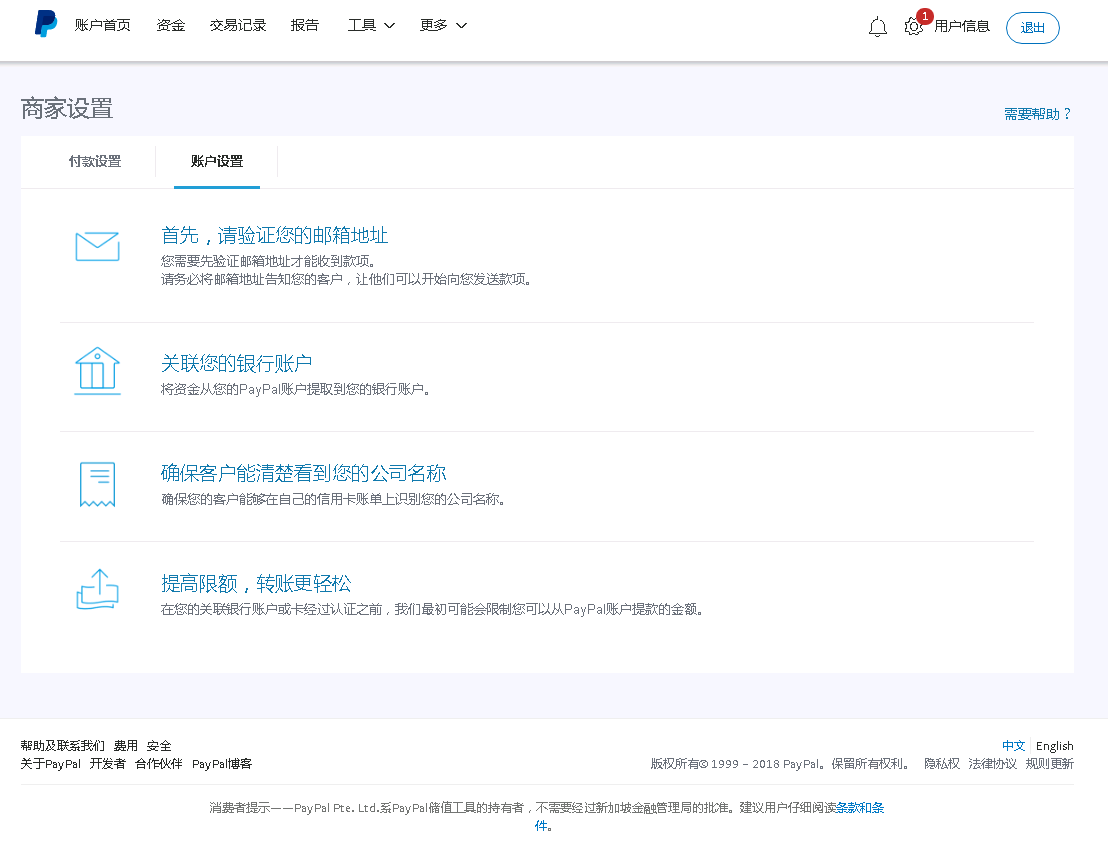The width and height of the screenshot is (1108, 841).
Task: Open the 工具 dropdown menu
Action: click(x=370, y=25)
